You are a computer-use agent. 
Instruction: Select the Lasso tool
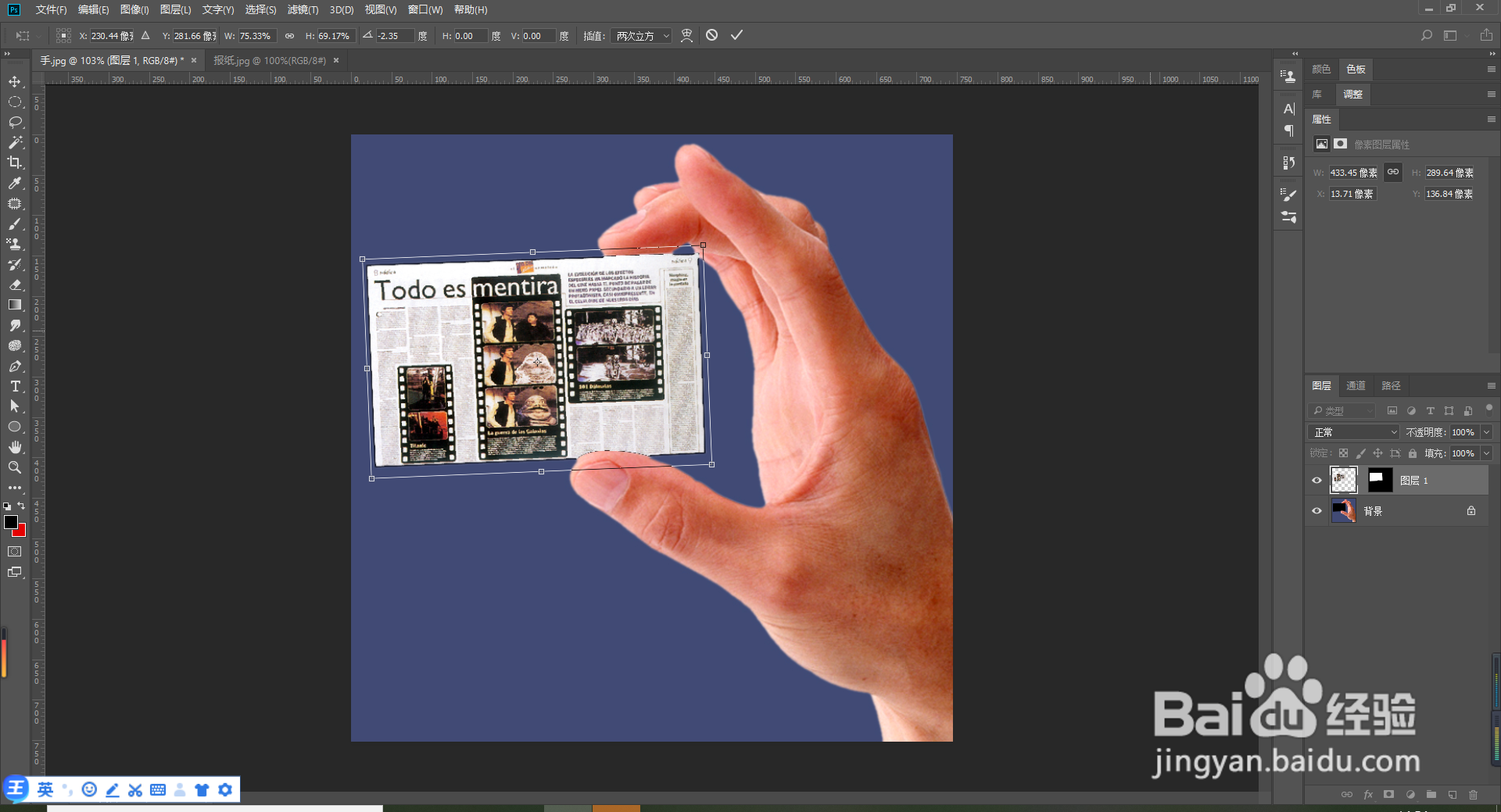click(x=15, y=122)
